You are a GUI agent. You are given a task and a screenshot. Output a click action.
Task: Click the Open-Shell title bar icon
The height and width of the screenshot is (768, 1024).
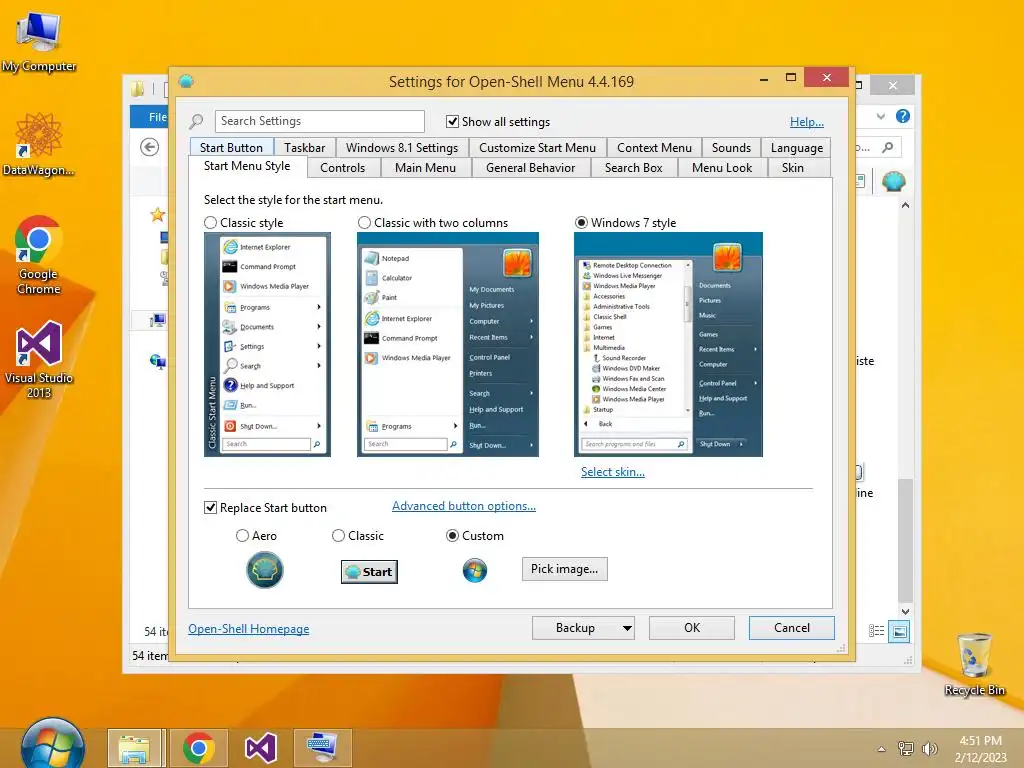(186, 81)
